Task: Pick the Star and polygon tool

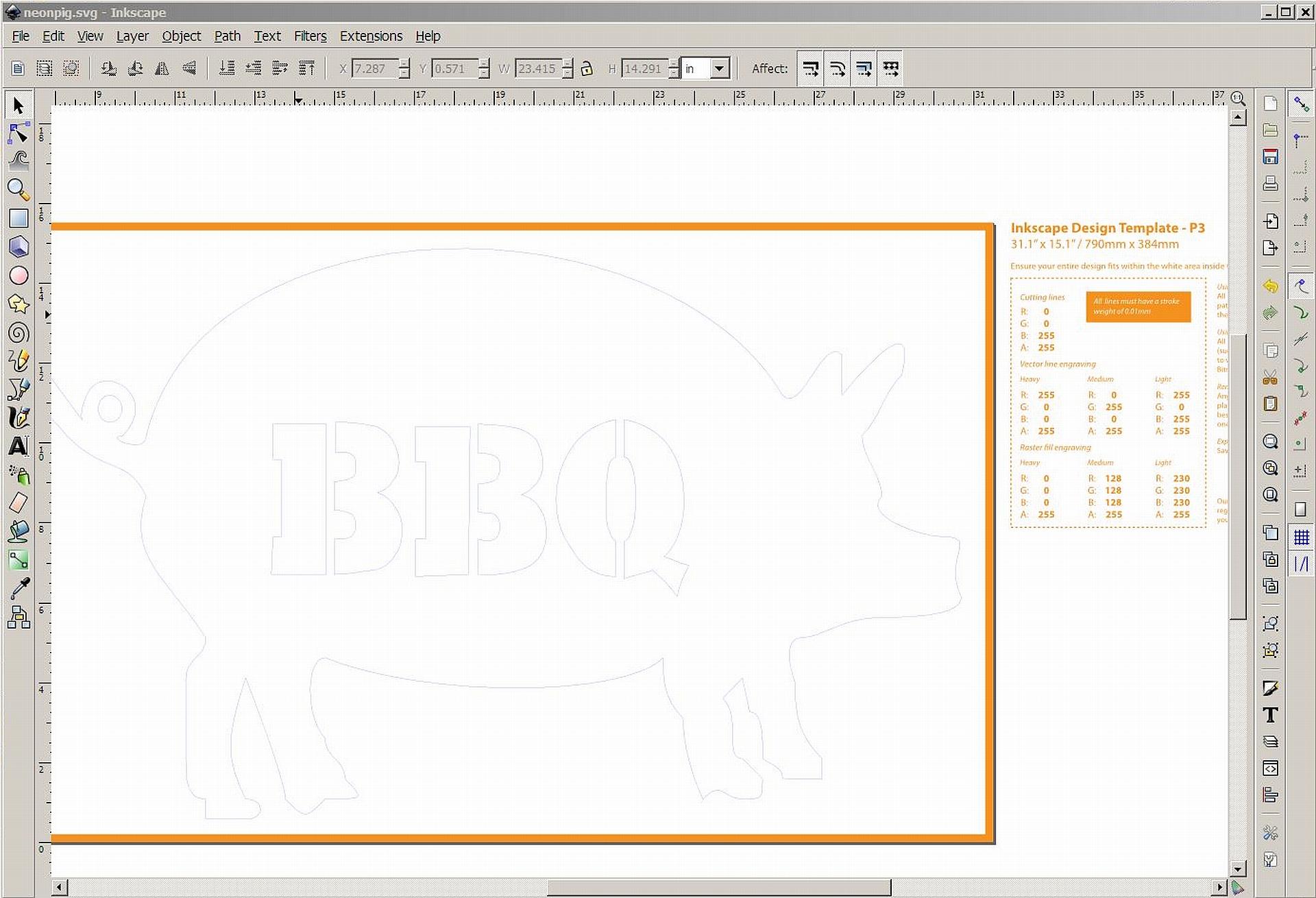Action: (19, 304)
